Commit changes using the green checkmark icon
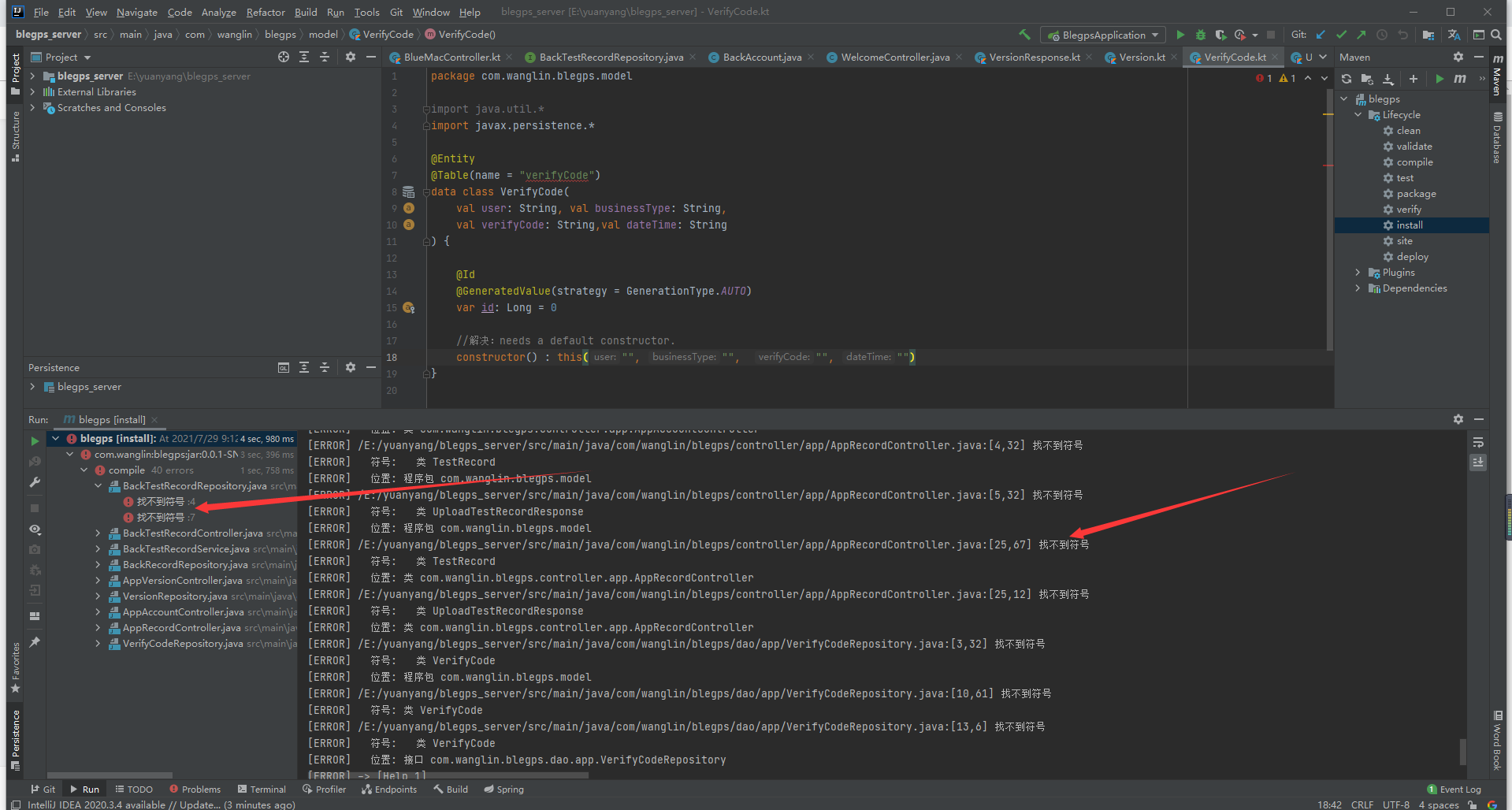The image size is (1512, 810). click(x=1340, y=35)
